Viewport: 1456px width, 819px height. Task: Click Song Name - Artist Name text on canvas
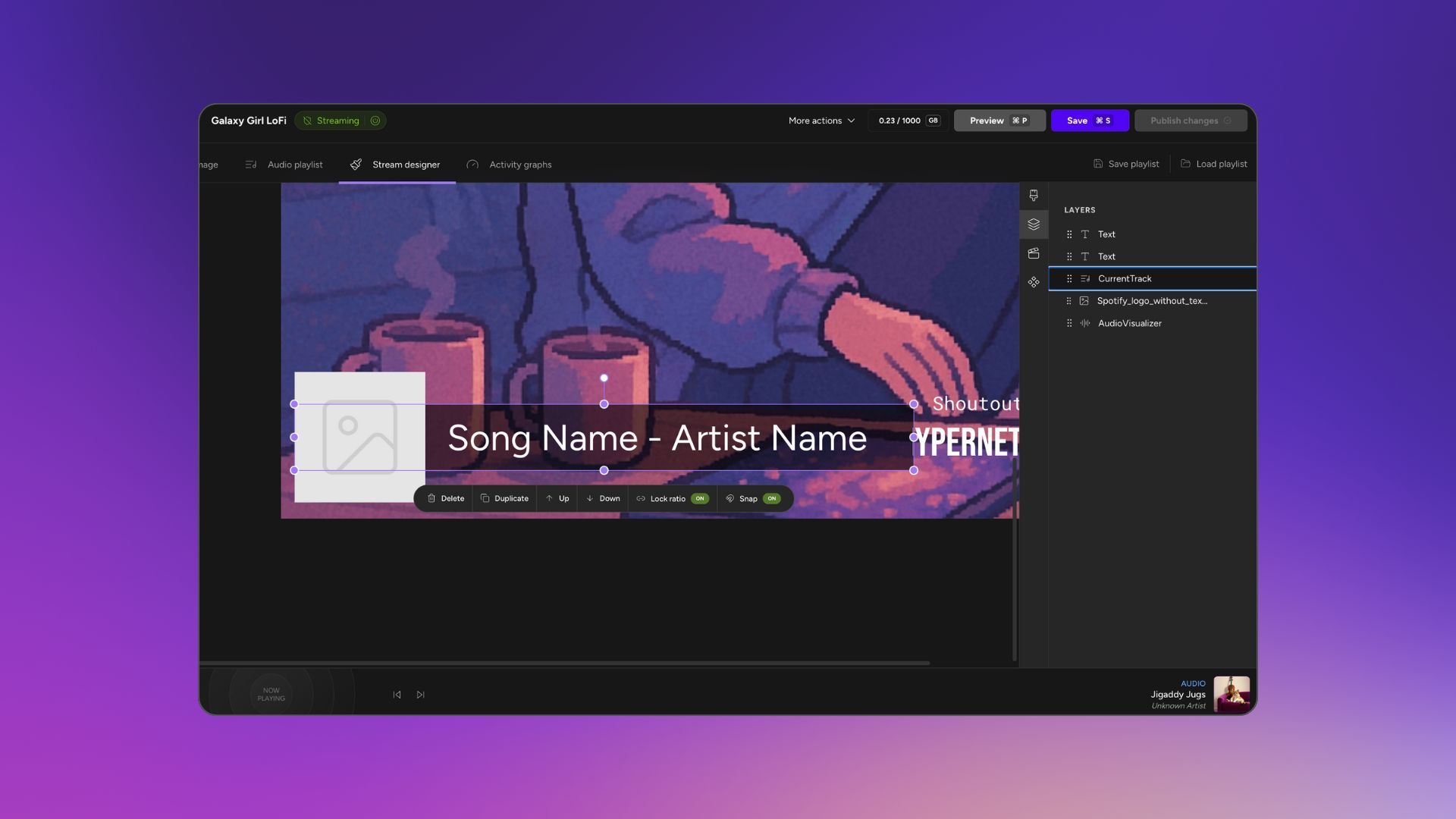[657, 438]
